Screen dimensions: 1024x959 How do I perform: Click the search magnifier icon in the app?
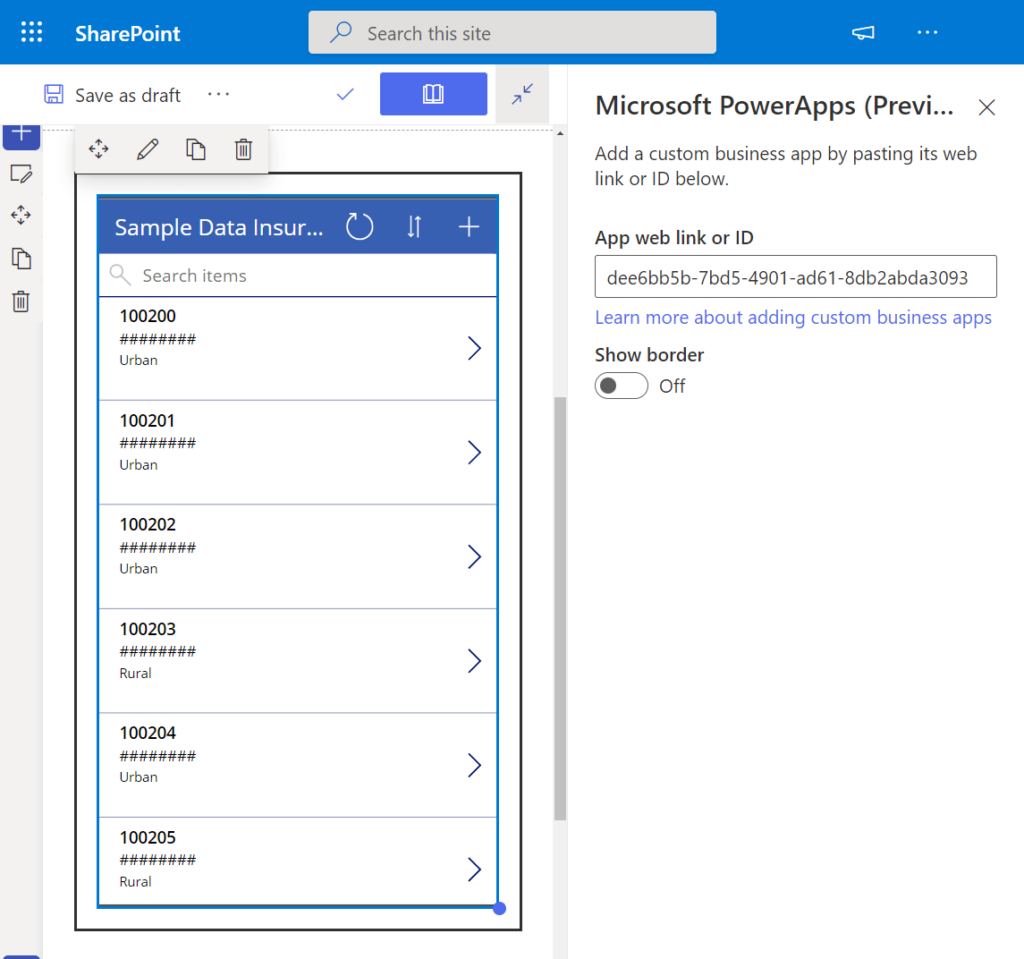click(x=120, y=275)
